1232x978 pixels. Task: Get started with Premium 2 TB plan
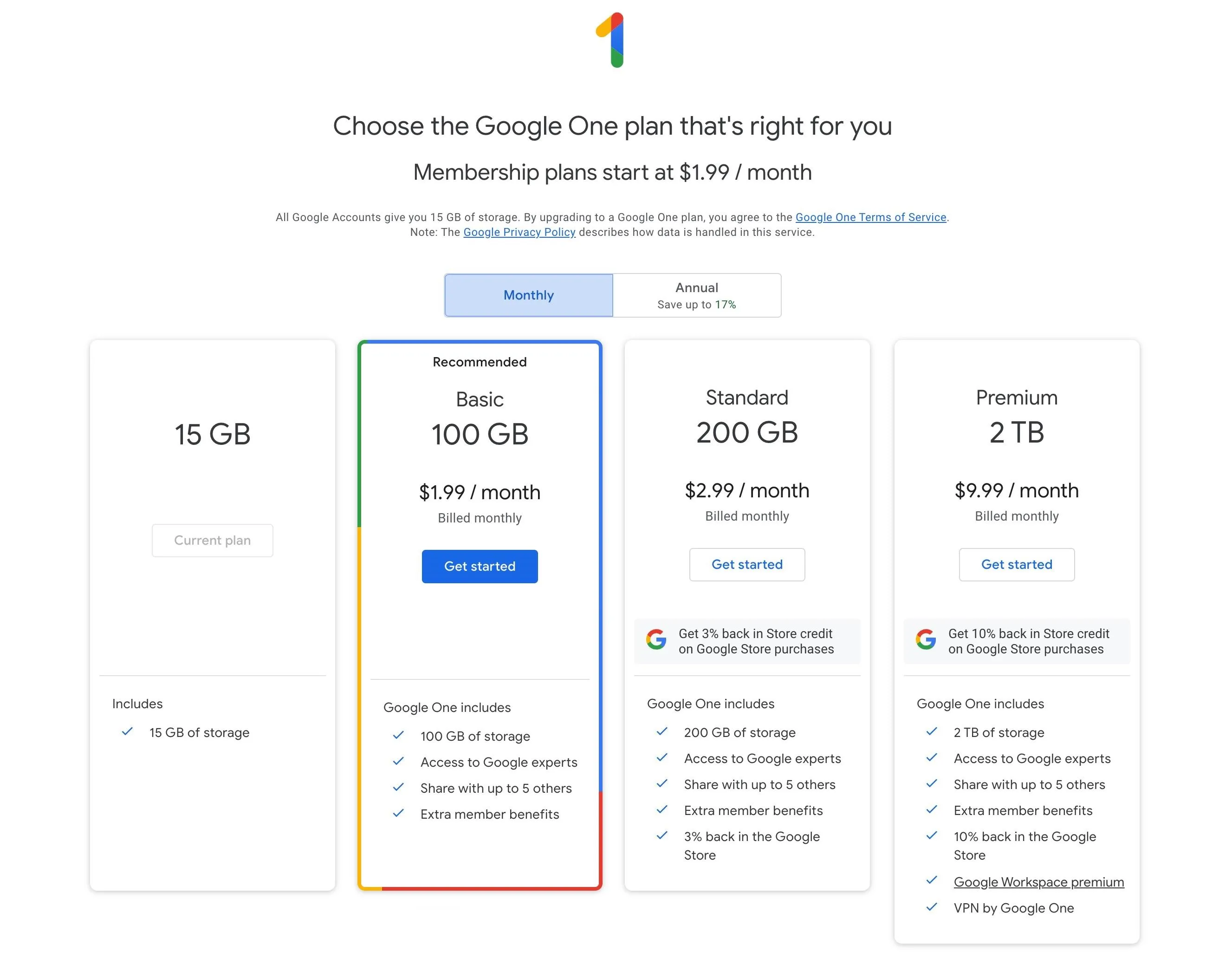coord(1017,565)
